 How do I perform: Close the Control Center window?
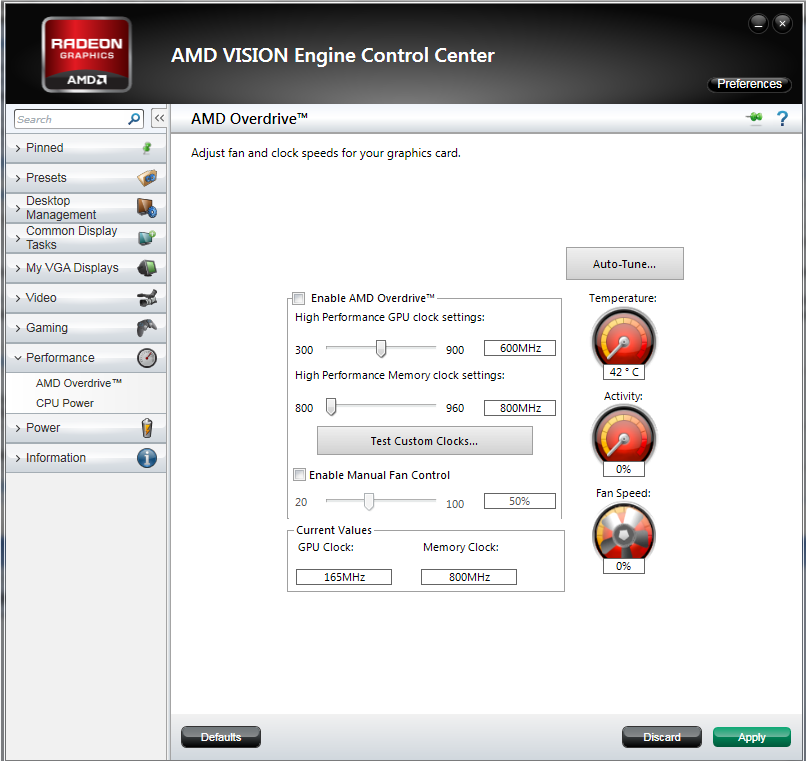pyautogui.click(x=782, y=24)
